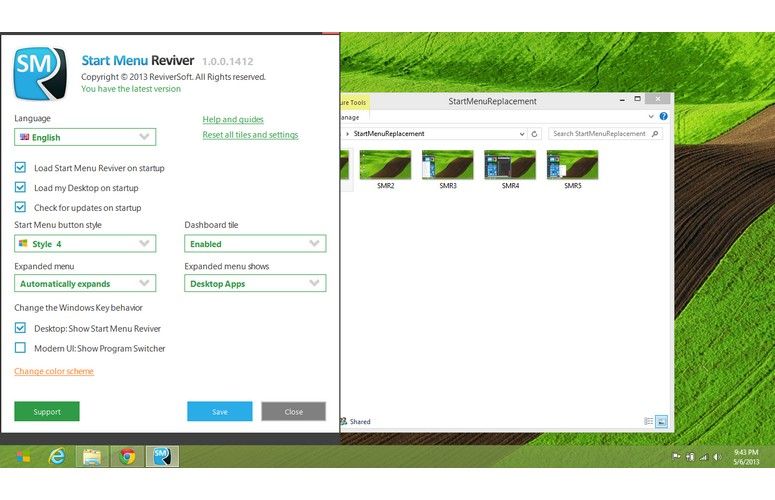Open the Manage tab in Explorer
775x500 pixels.
(350, 118)
